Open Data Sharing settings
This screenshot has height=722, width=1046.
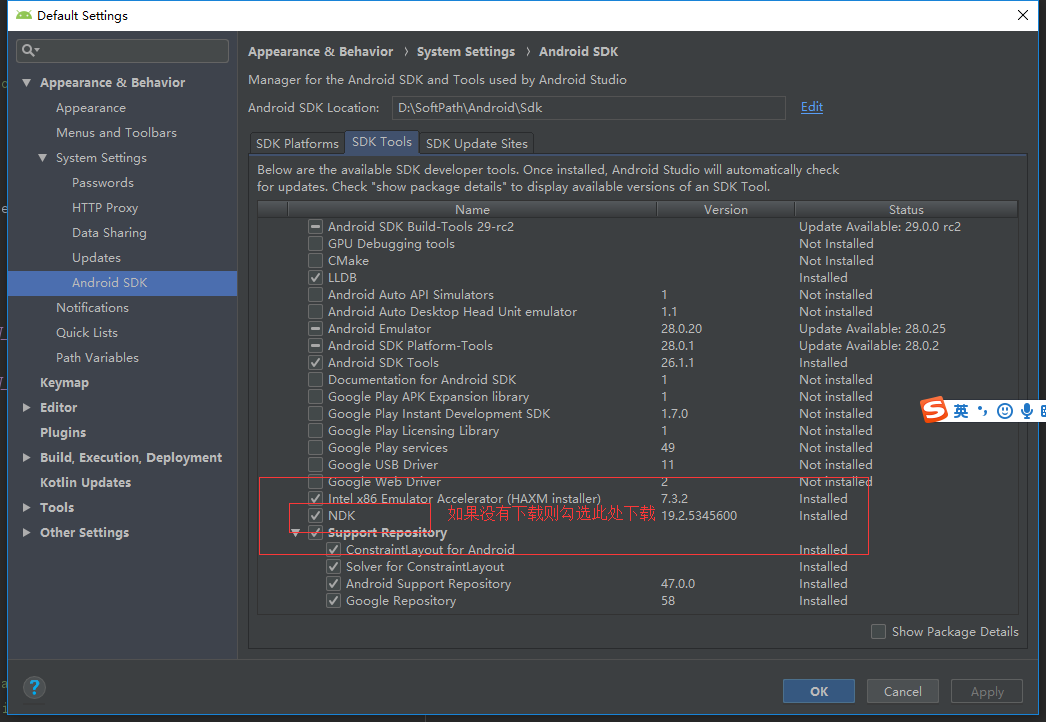[109, 233]
